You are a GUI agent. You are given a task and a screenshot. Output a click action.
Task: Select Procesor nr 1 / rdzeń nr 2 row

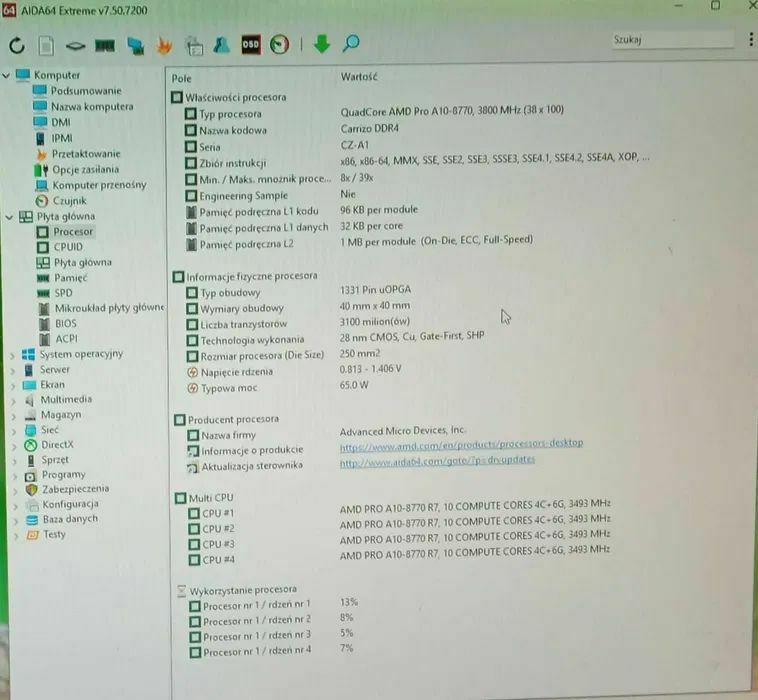pos(271,620)
